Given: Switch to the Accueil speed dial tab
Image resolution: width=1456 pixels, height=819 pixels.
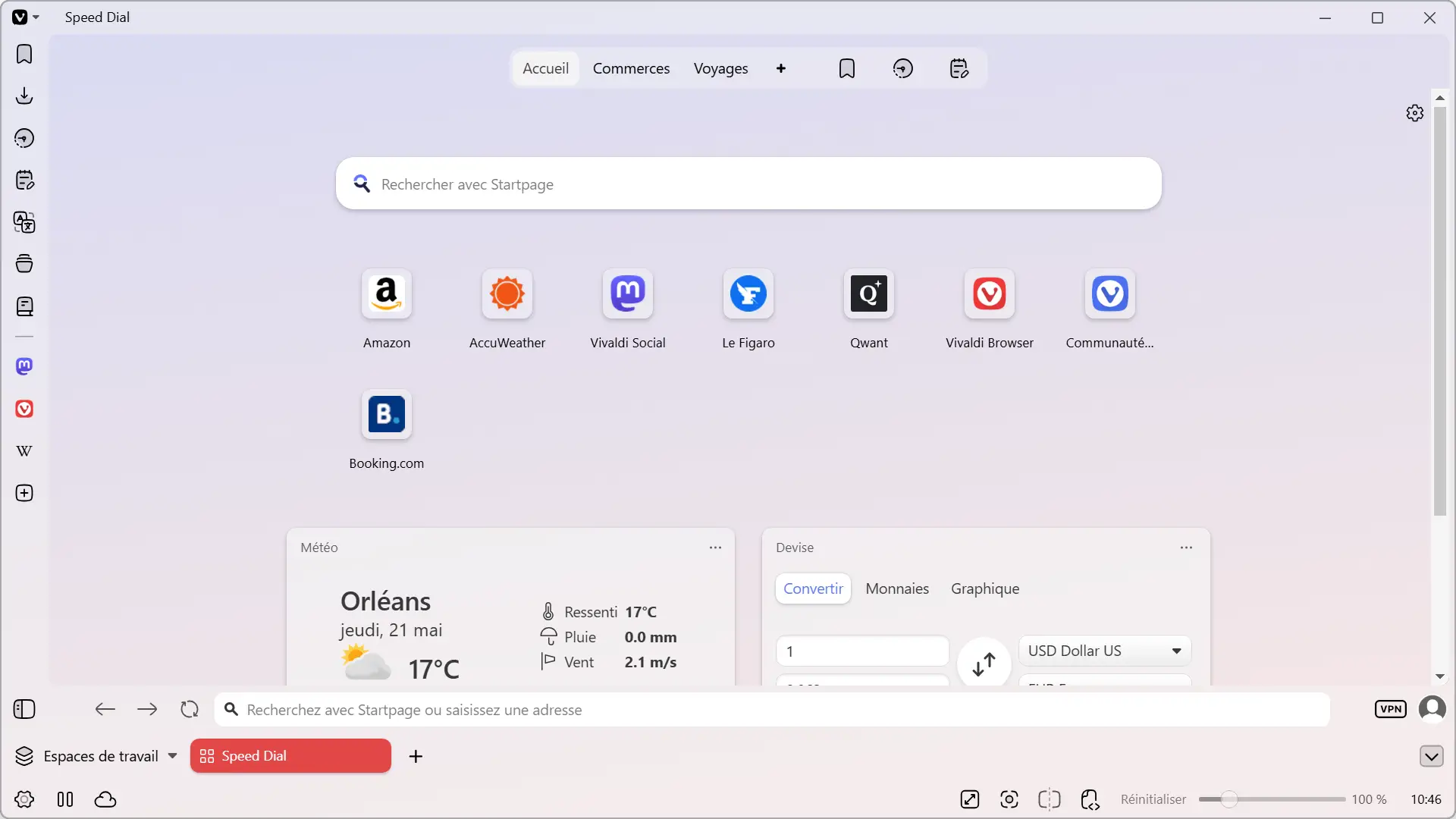Looking at the screenshot, I should click(545, 68).
